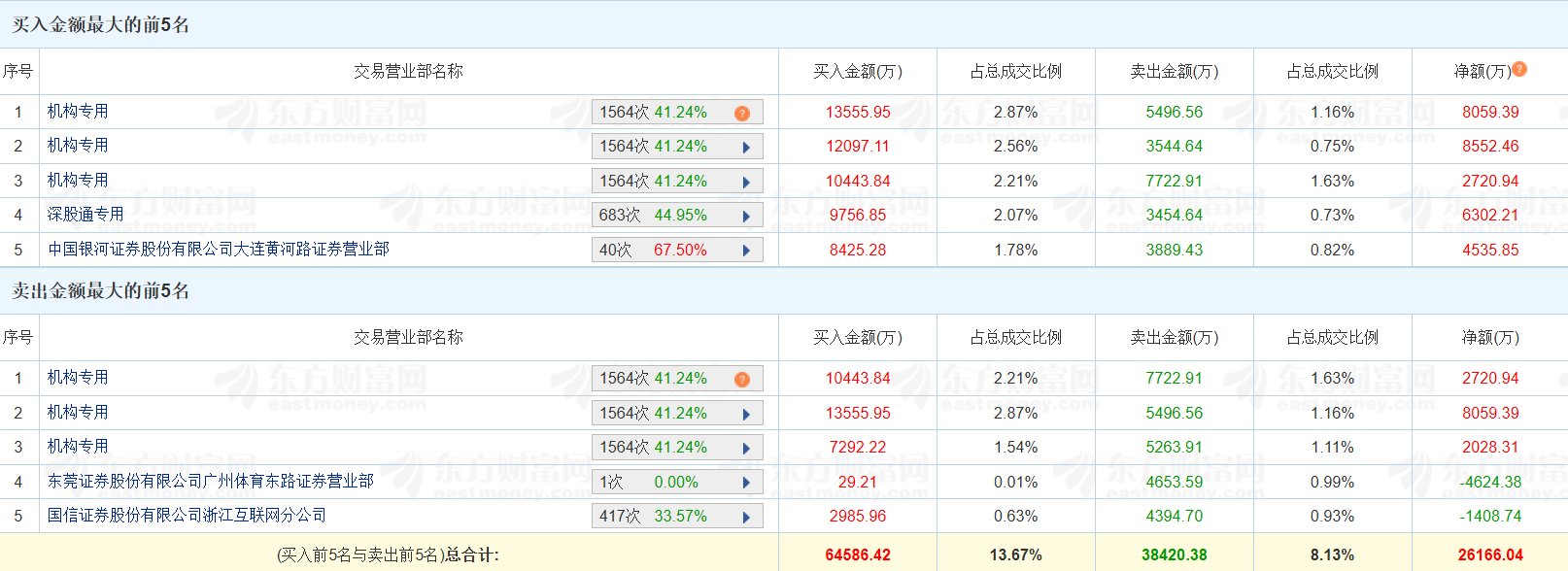Click the orange help icon beside 净额(万) header
The height and width of the screenshot is (571, 1568).
(x=1519, y=69)
